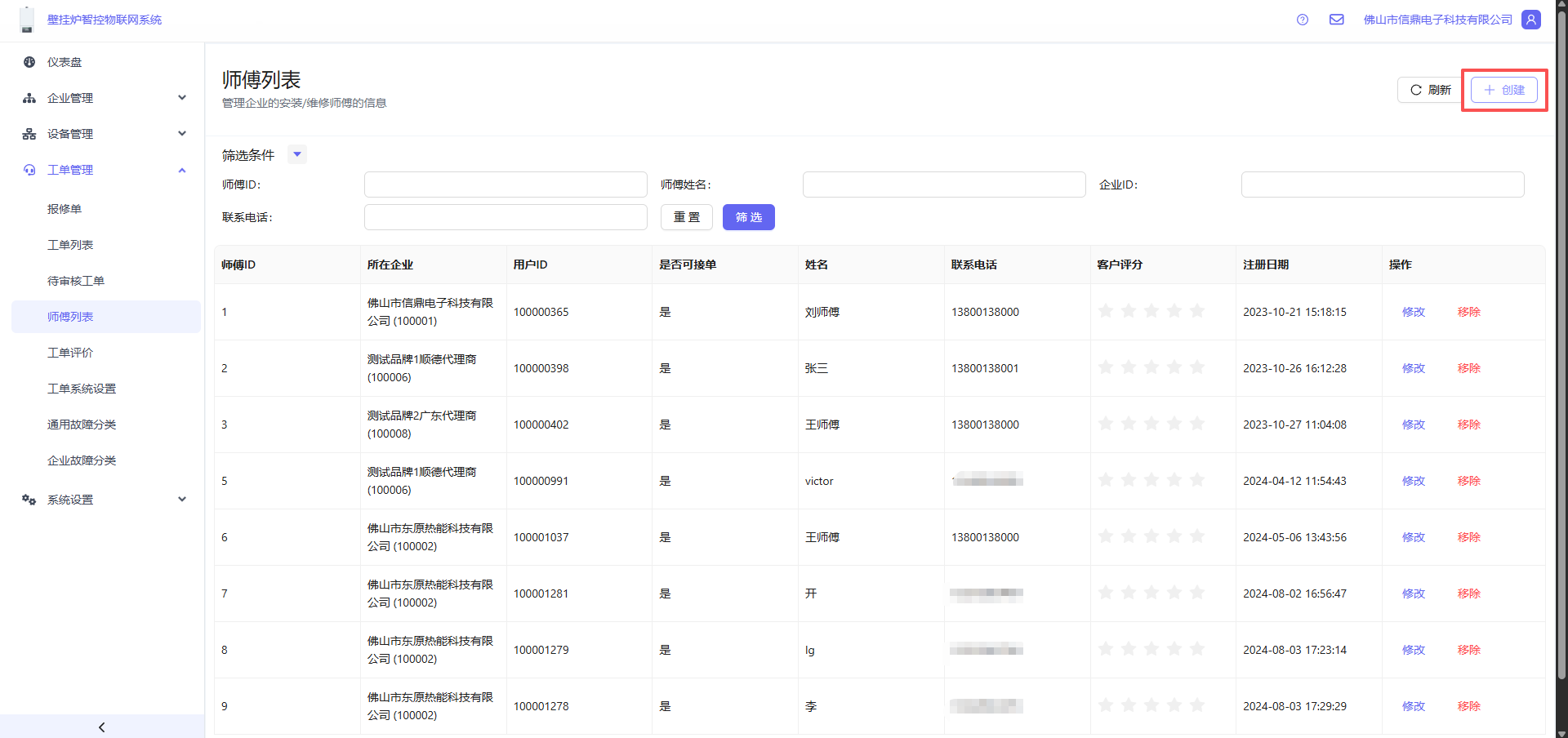
Task: Click the 重置 reset button
Action: click(686, 217)
